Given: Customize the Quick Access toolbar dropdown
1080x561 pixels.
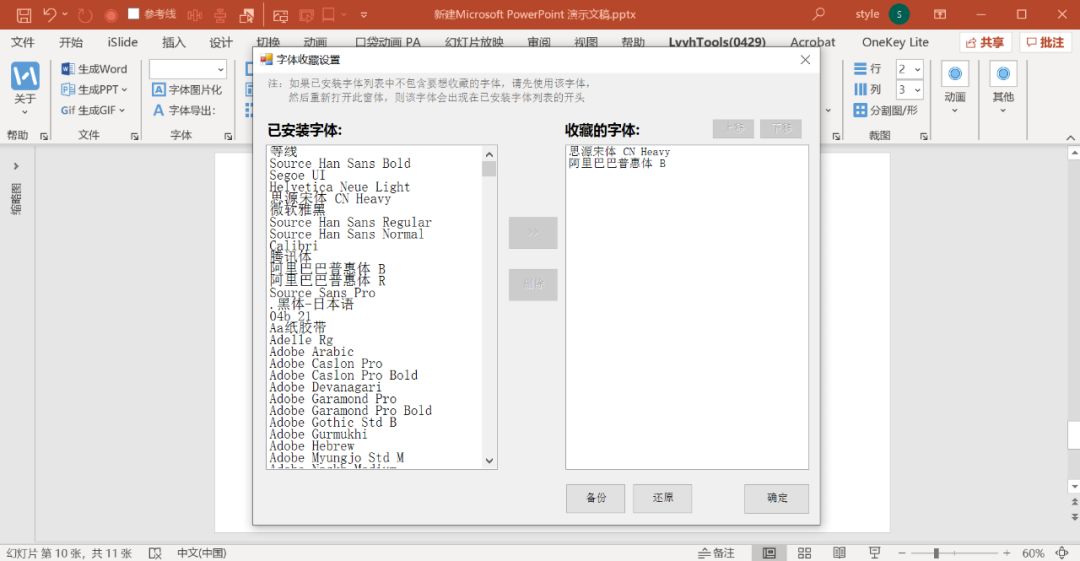Looking at the screenshot, I should click(364, 14).
